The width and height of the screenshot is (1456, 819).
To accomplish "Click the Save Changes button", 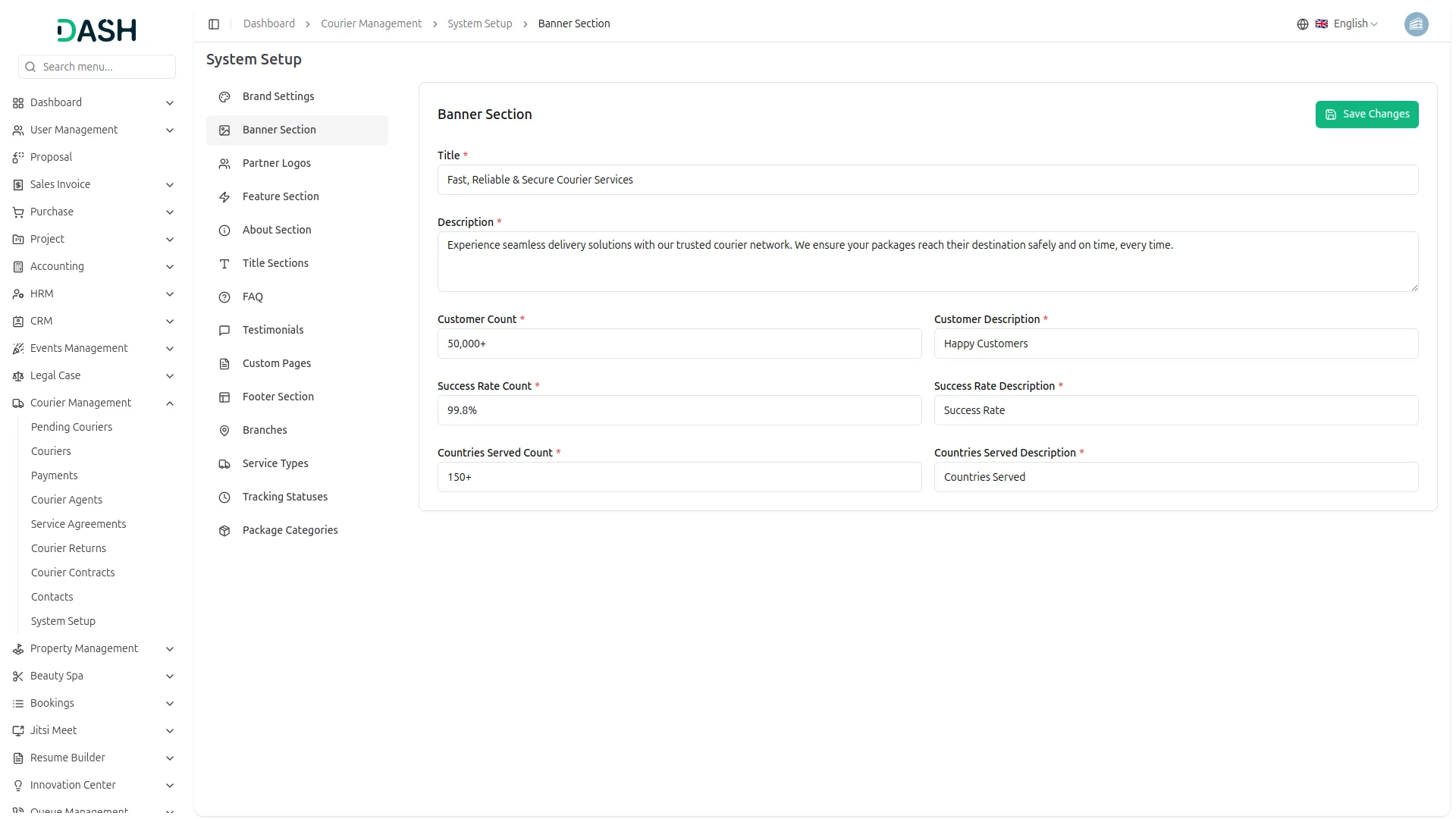I will point(1367,115).
